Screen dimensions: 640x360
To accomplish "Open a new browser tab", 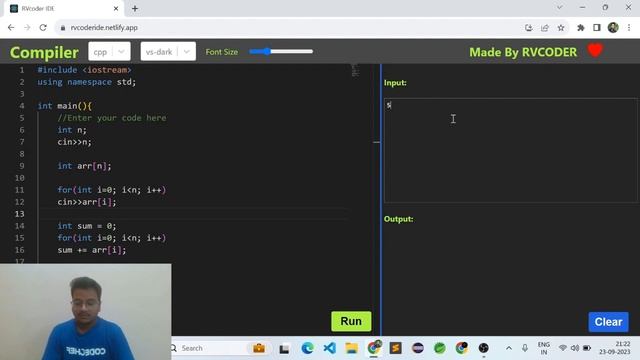I will click(135, 9).
